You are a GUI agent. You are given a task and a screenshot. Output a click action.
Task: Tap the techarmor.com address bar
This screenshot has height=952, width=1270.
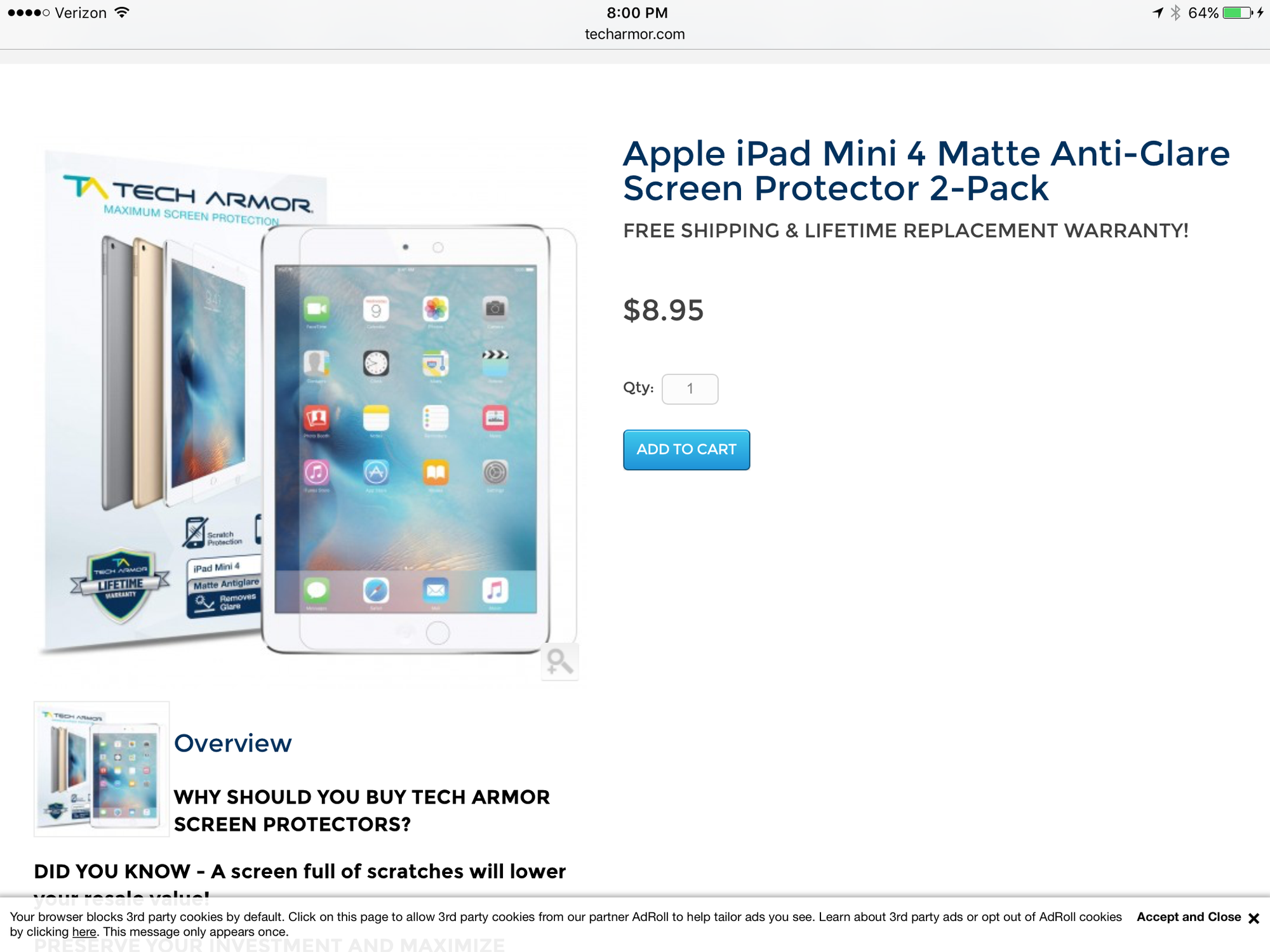click(x=635, y=34)
